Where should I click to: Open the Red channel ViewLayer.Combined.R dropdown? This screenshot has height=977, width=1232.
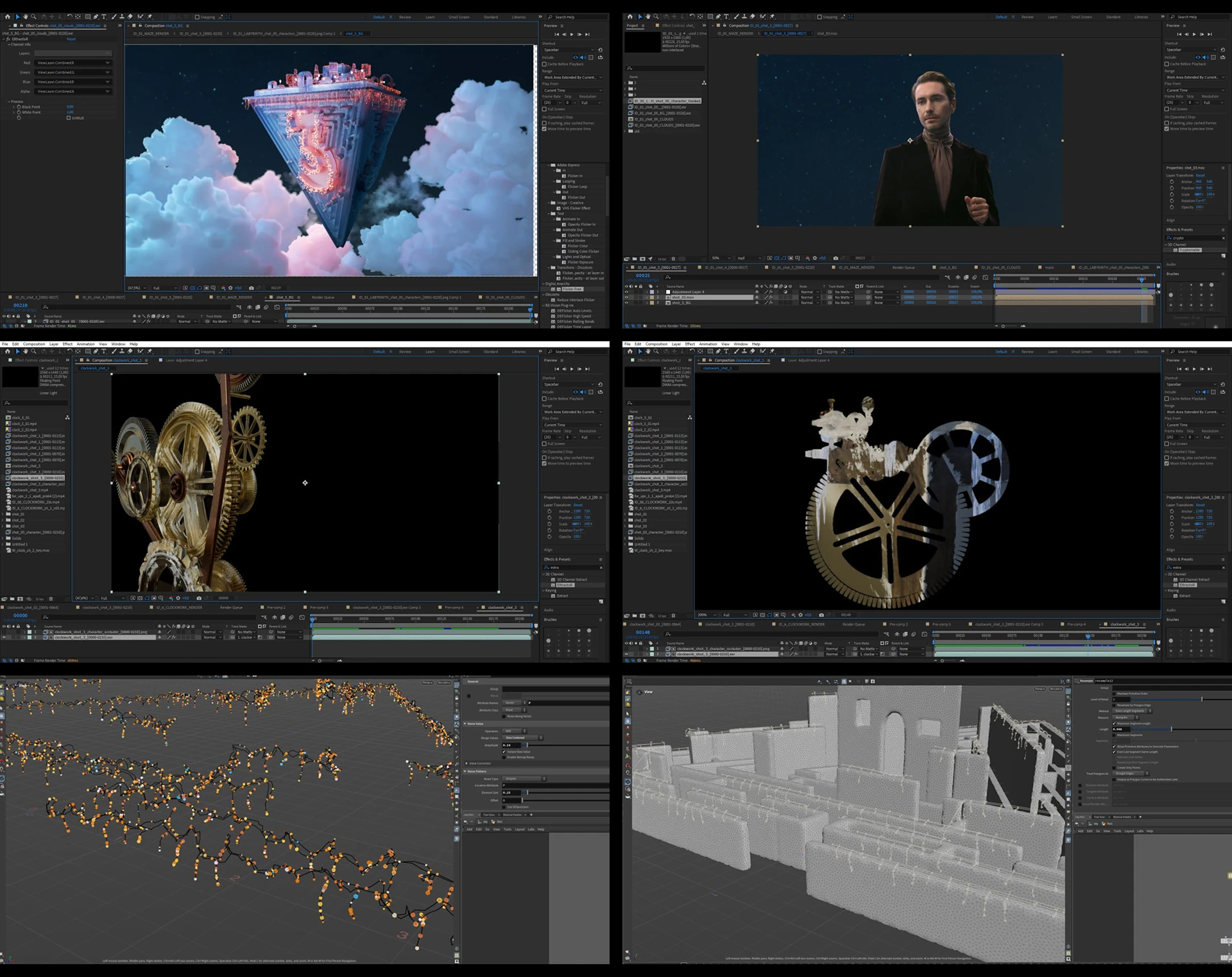(73, 63)
